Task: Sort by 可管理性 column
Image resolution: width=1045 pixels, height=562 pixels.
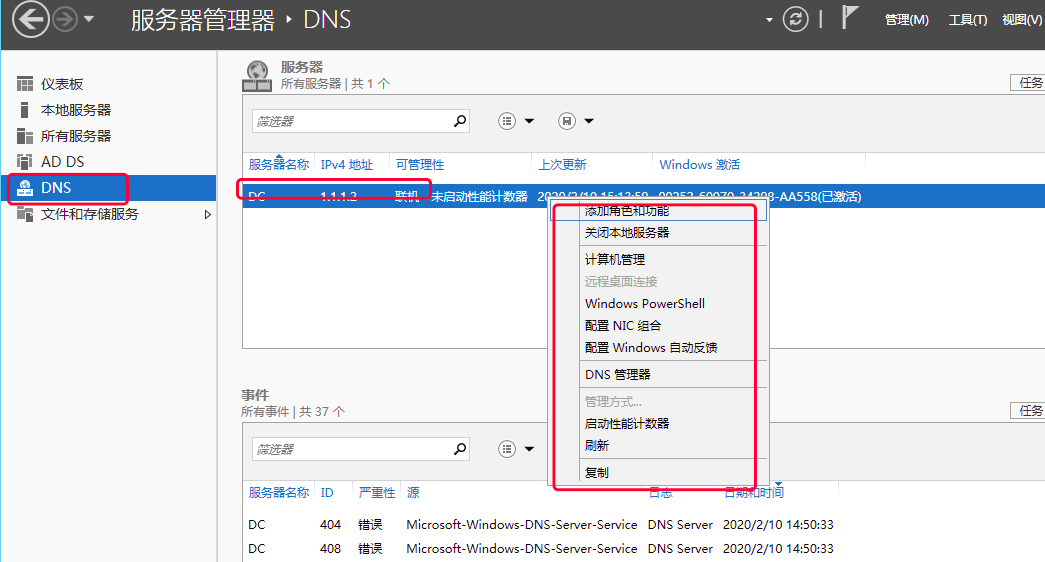Action: (420, 165)
